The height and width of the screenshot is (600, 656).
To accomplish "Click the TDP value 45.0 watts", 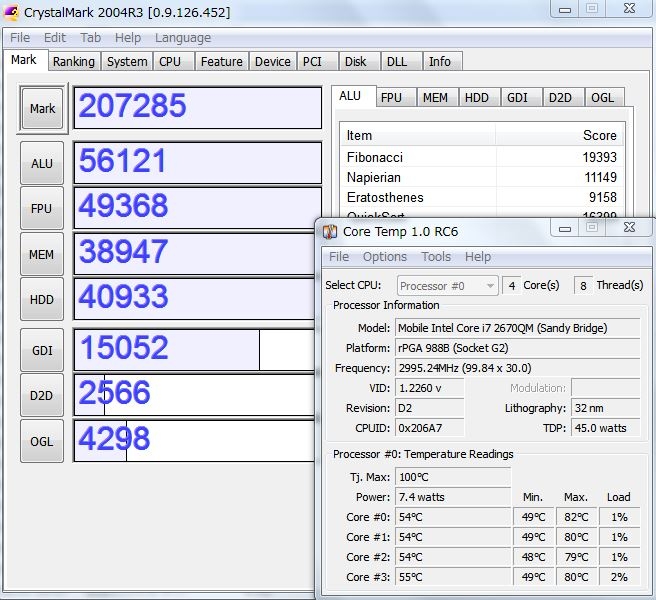I will [606, 428].
